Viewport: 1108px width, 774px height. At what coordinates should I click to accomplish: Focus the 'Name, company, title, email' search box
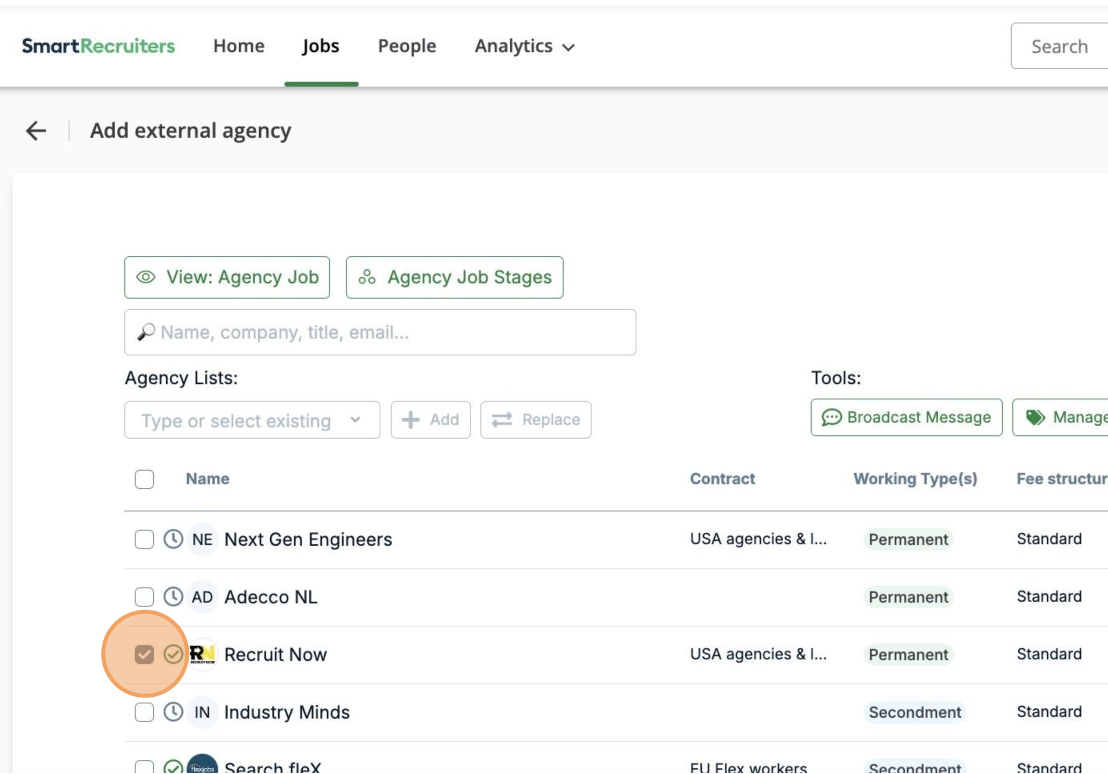(380, 332)
